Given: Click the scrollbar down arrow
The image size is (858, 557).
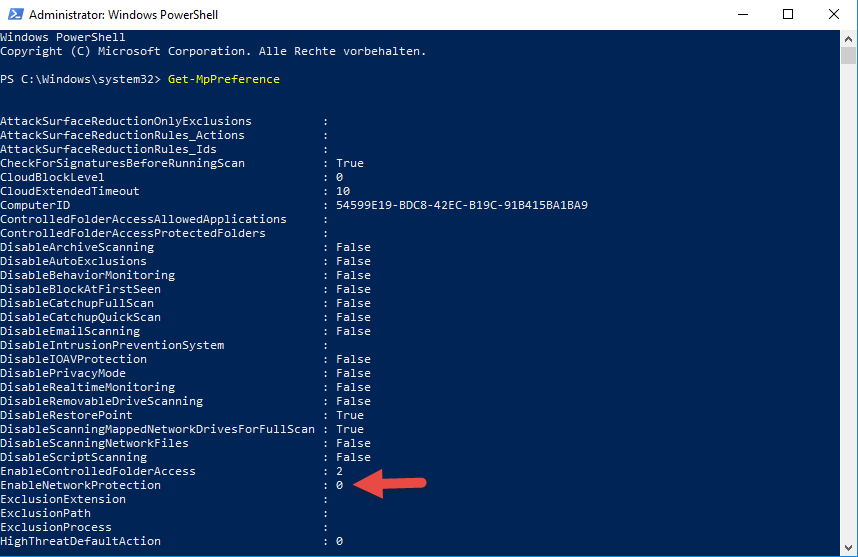Looking at the screenshot, I should pyautogui.click(x=849, y=549).
